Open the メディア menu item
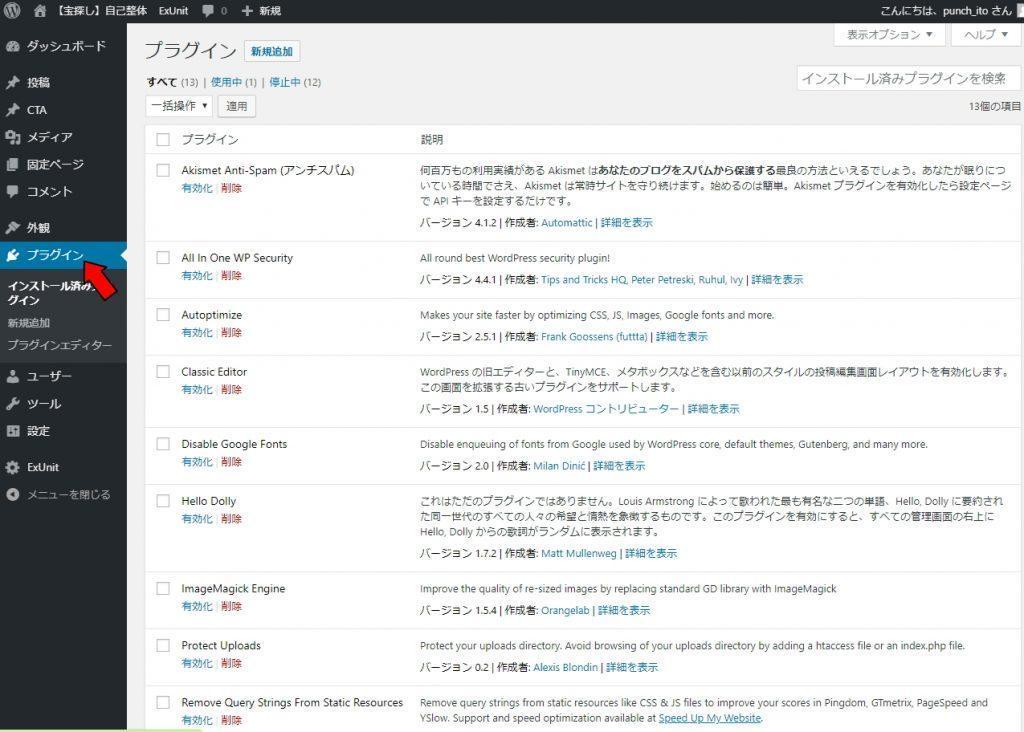This screenshot has height=732, width=1024. 50,137
